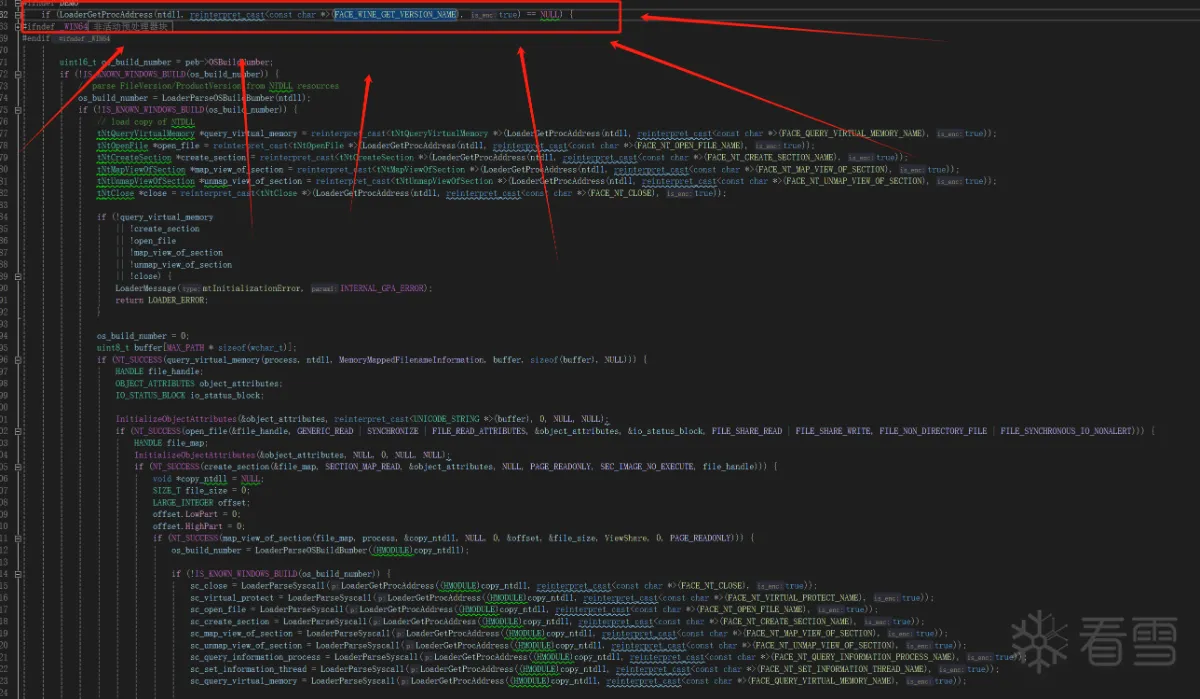
Task: Click the 'sc_set_information_thread' assignment
Action: pyautogui.click(x=249, y=669)
